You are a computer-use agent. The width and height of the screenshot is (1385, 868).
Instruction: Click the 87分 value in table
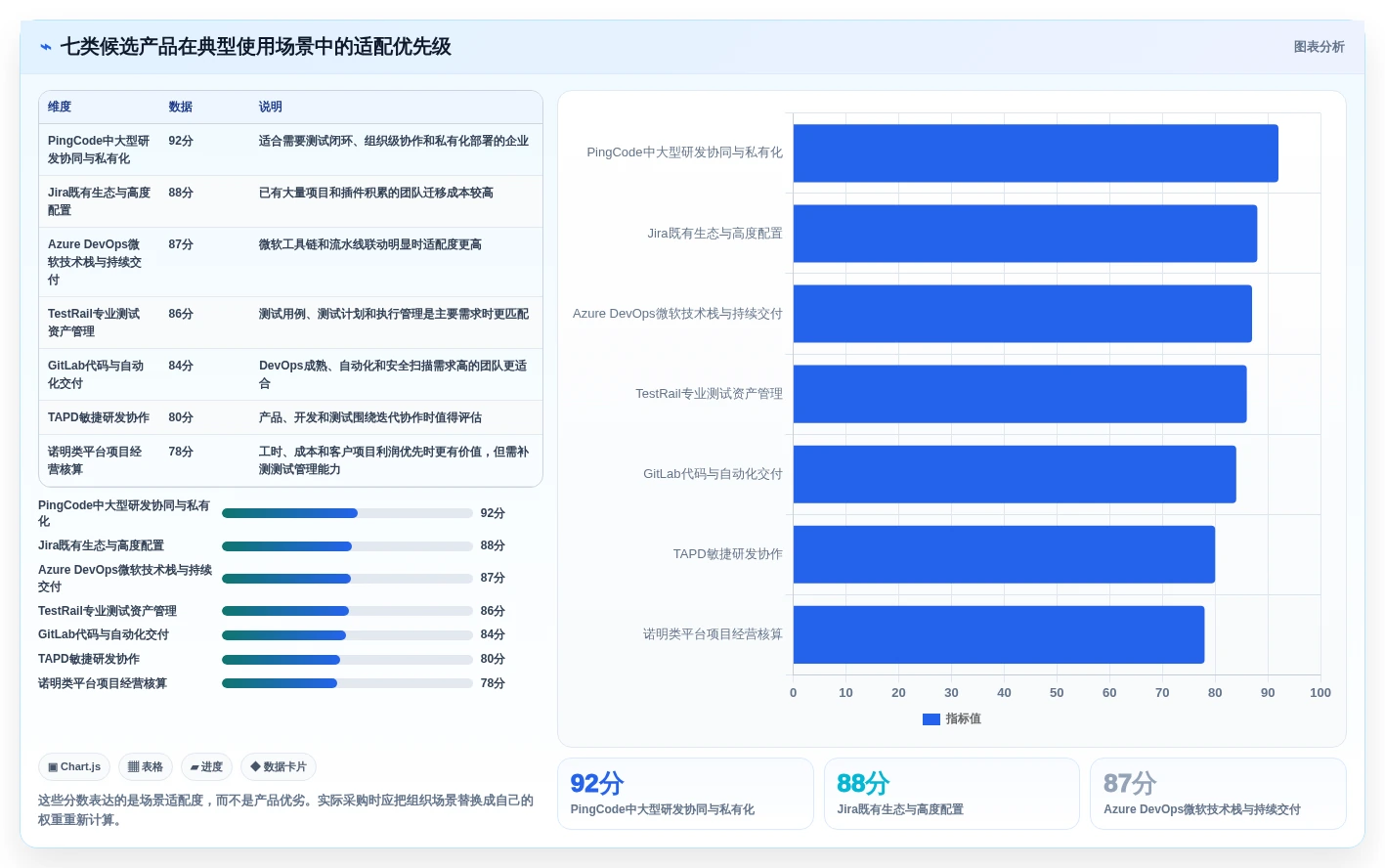pos(181,244)
